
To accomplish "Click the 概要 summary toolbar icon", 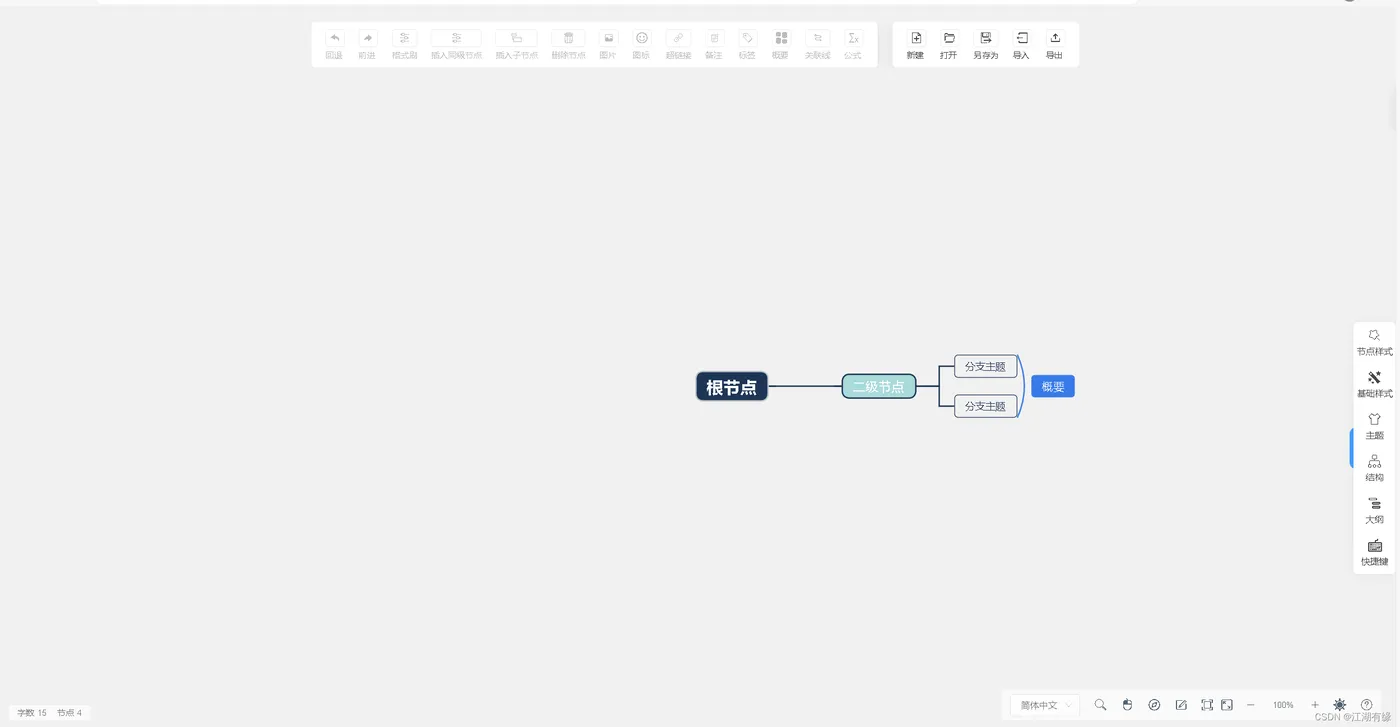I will (x=781, y=38).
